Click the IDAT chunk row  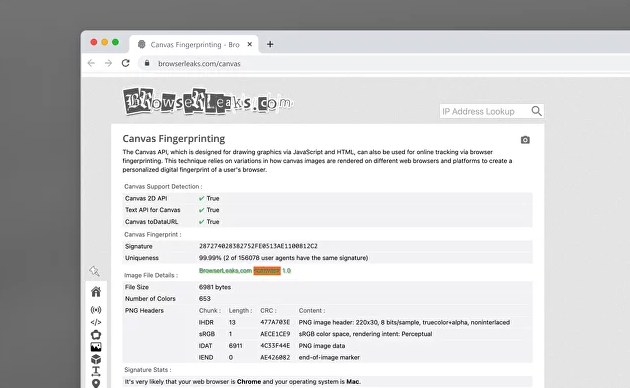(x=365, y=346)
